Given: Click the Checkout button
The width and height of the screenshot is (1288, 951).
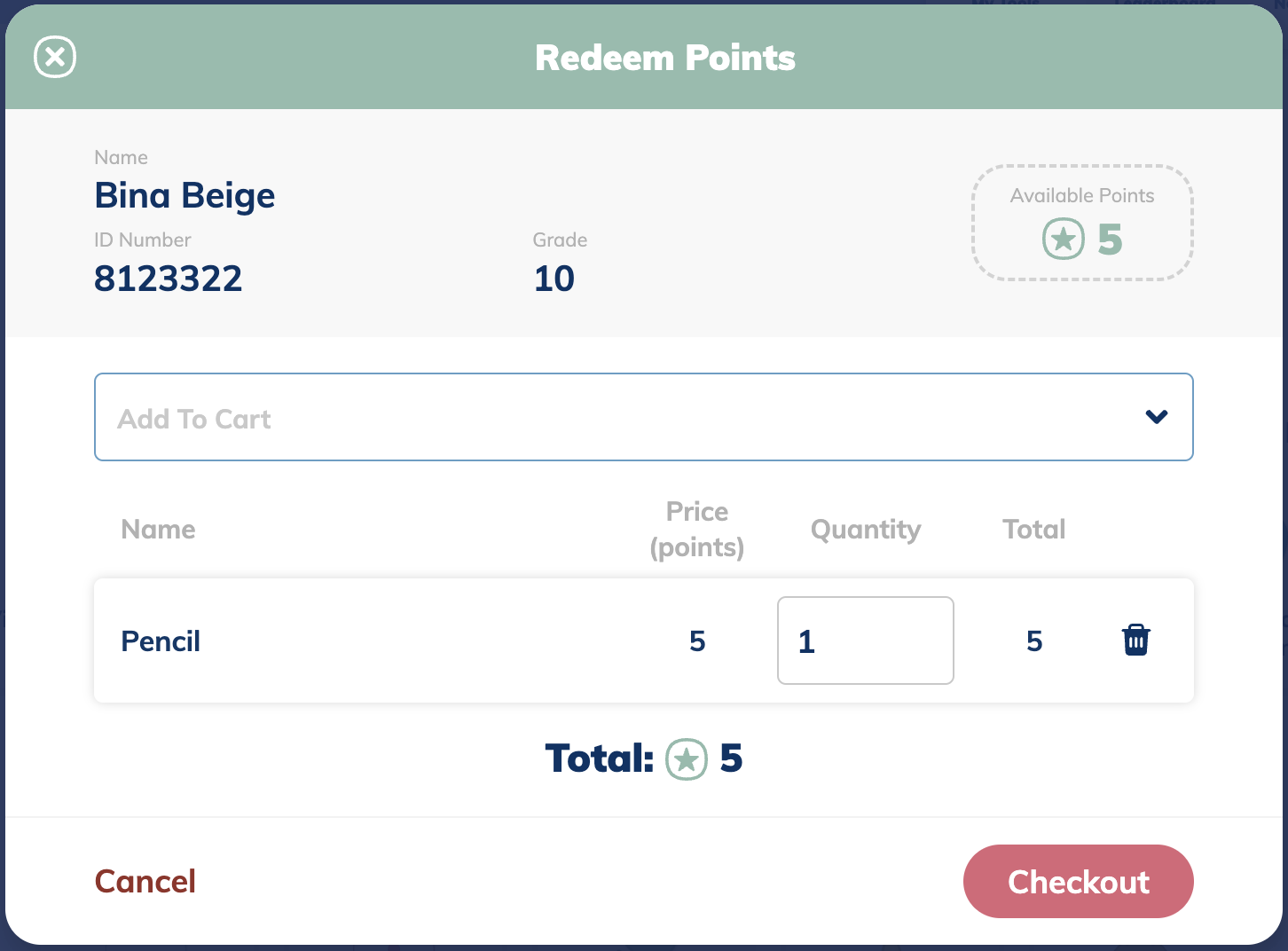Looking at the screenshot, I should coord(1078,881).
